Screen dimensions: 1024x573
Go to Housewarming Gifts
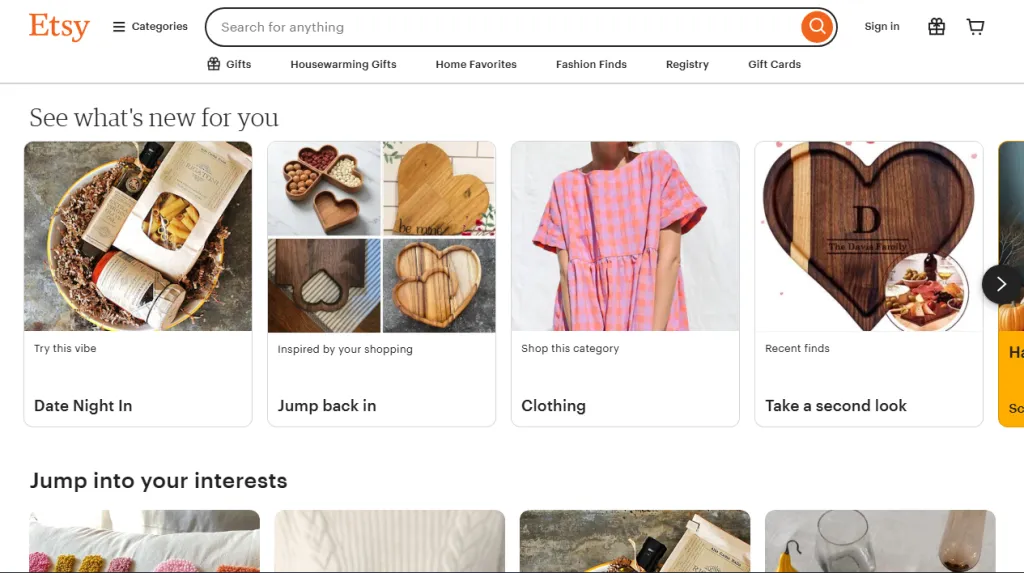point(344,64)
